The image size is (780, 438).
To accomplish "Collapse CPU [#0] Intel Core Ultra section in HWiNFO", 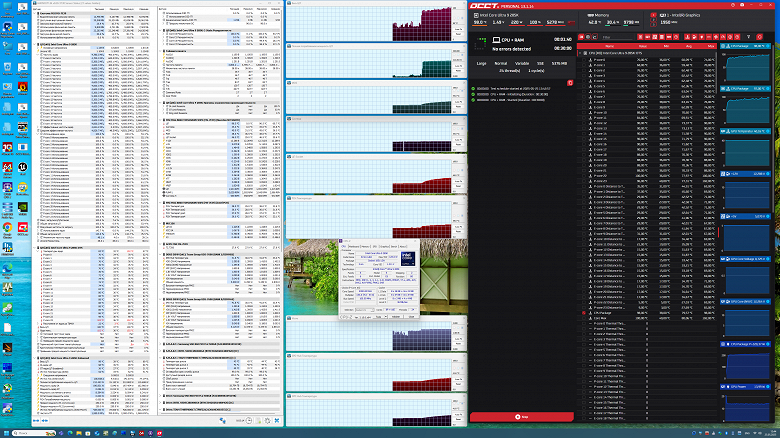I will click(35, 44).
